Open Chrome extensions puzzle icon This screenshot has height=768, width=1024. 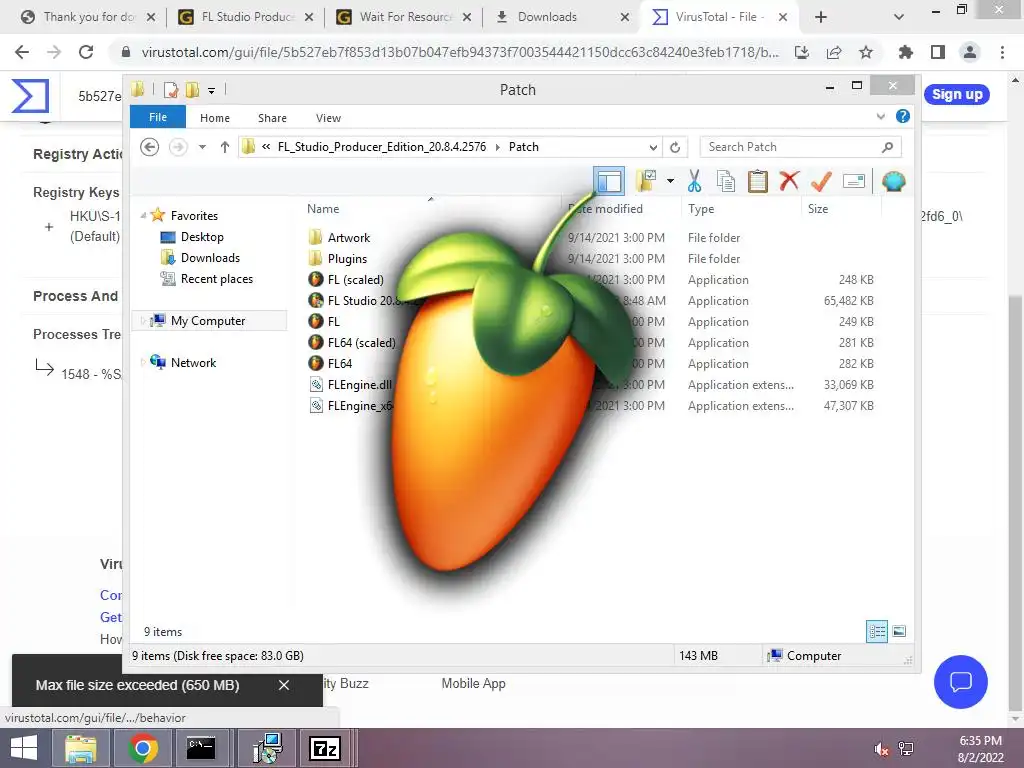pyautogui.click(x=905, y=52)
